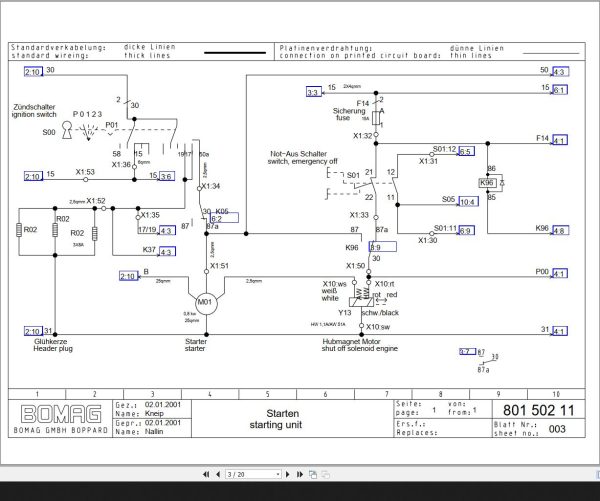Click the 'Hubmagnet Motor' label
The height and width of the screenshot is (501, 600).
click(351, 341)
